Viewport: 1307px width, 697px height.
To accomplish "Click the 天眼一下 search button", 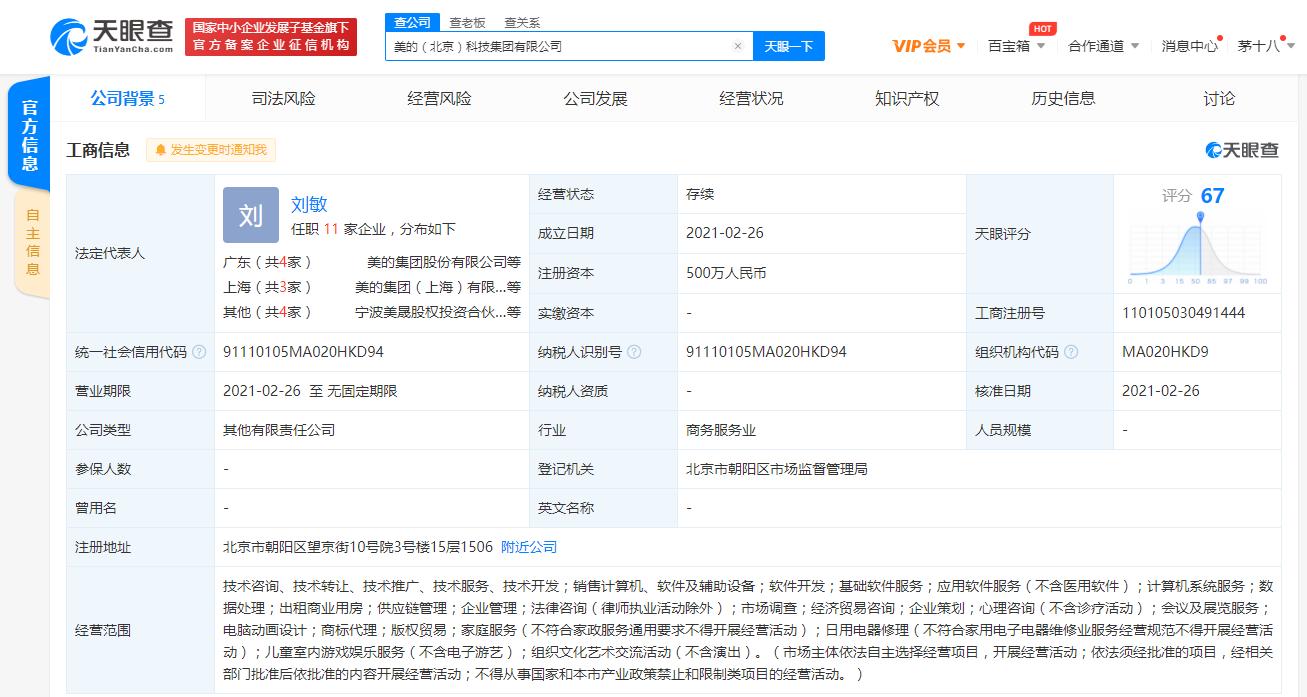I will [789, 46].
